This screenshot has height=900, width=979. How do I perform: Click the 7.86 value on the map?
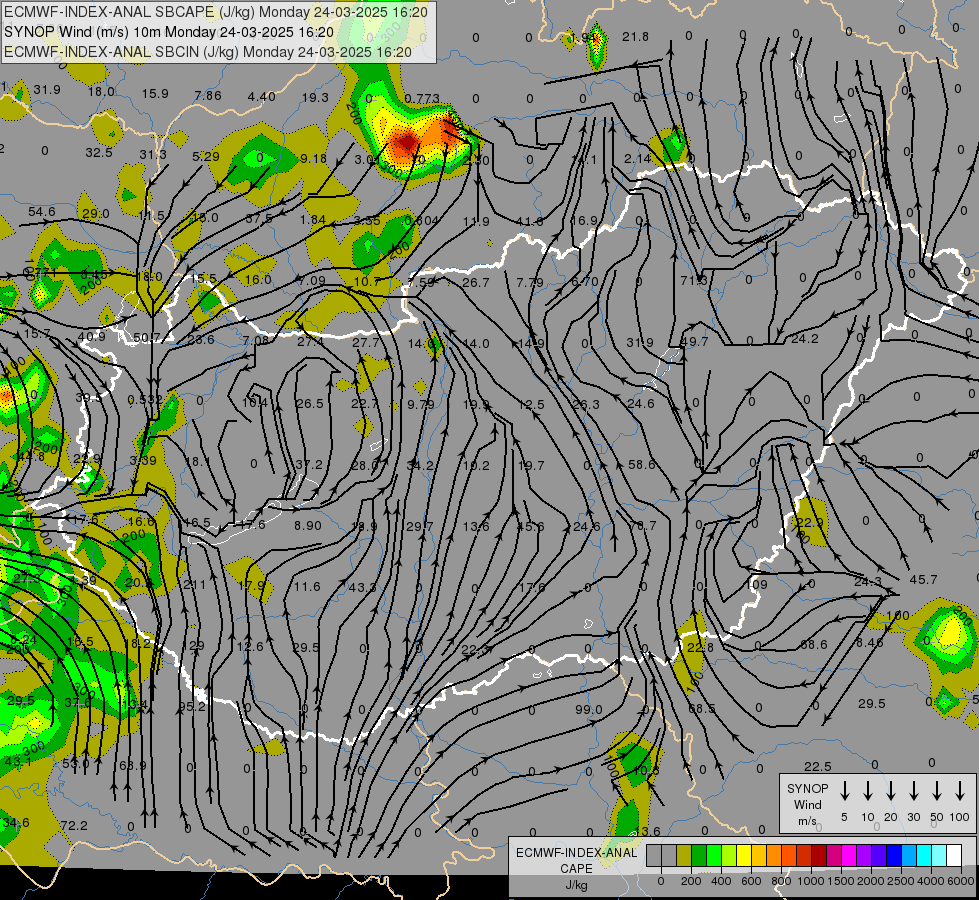[208, 95]
